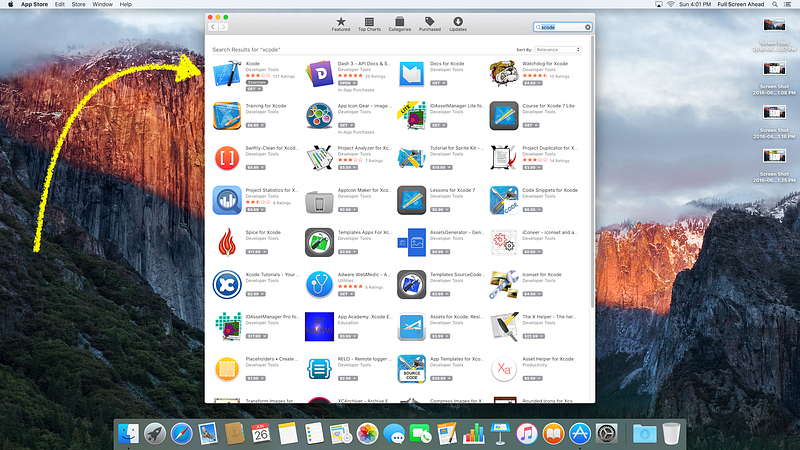
Task: Clear the xcode search field text
Action: pyautogui.click(x=588, y=27)
